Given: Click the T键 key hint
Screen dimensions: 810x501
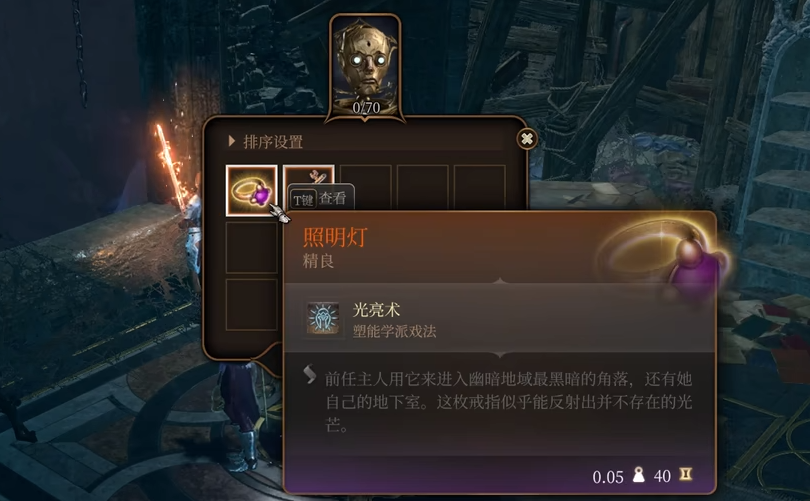Looking at the screenshot, I should pos(303,199).
